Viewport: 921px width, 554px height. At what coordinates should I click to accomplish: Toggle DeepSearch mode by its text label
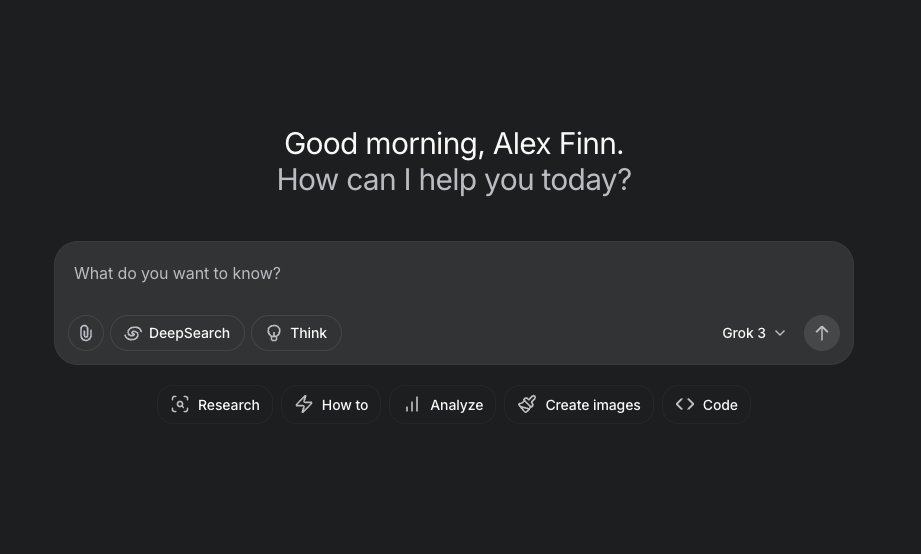pos(189,333)
